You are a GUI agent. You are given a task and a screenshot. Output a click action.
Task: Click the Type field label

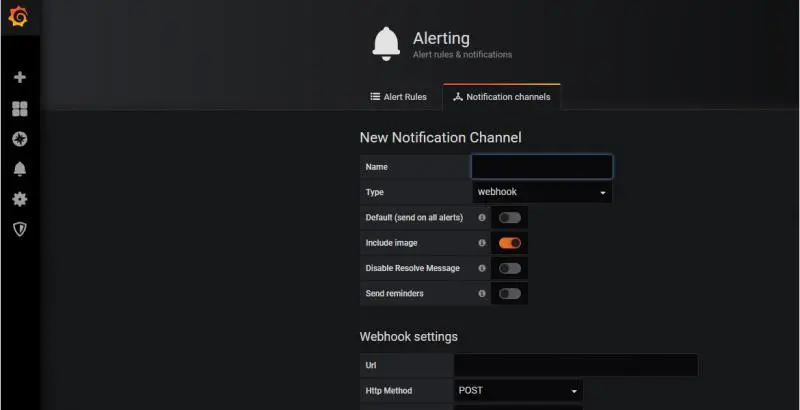(374, 192)
